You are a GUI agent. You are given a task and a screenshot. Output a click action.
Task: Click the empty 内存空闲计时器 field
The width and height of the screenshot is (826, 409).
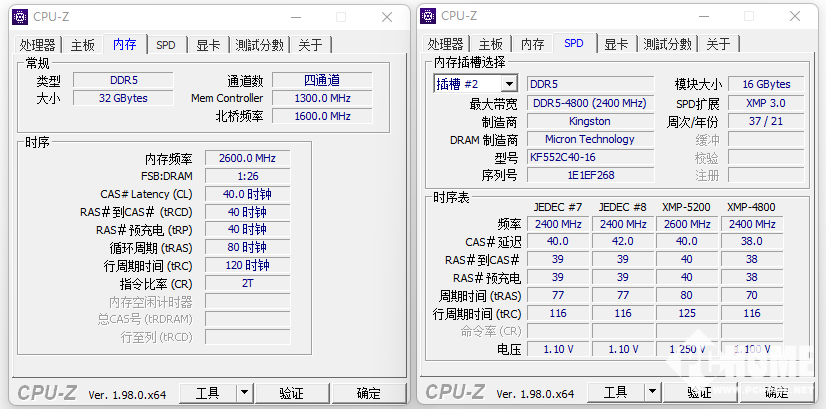248,301
